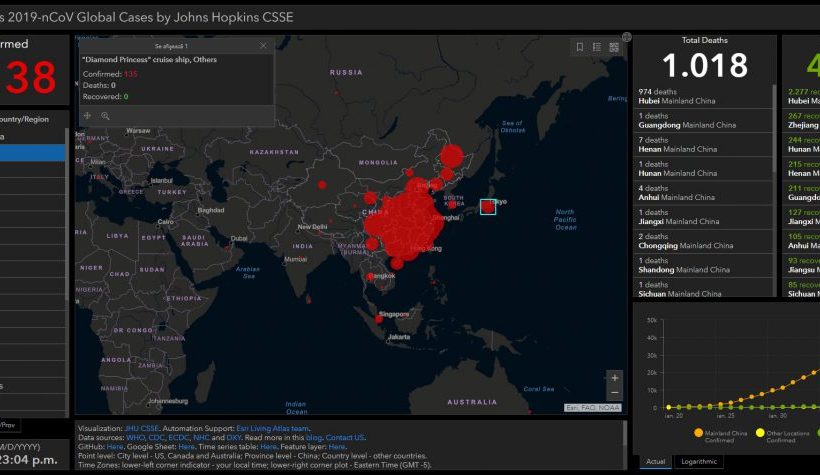
Task: Open the NHC data source link
Action: point(201,437)
